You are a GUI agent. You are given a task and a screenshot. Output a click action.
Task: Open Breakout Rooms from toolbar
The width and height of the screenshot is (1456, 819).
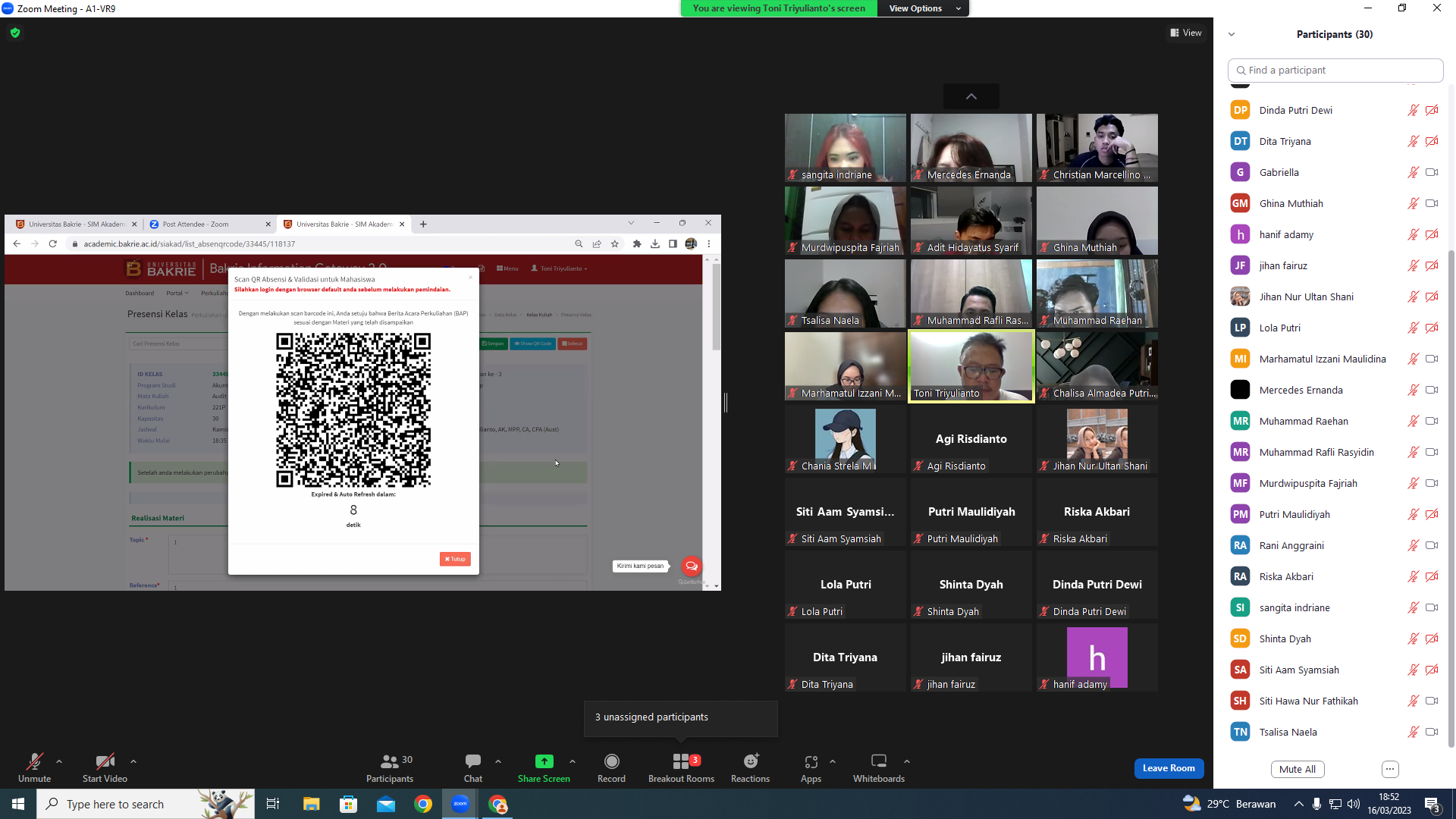tap(681, 767)
